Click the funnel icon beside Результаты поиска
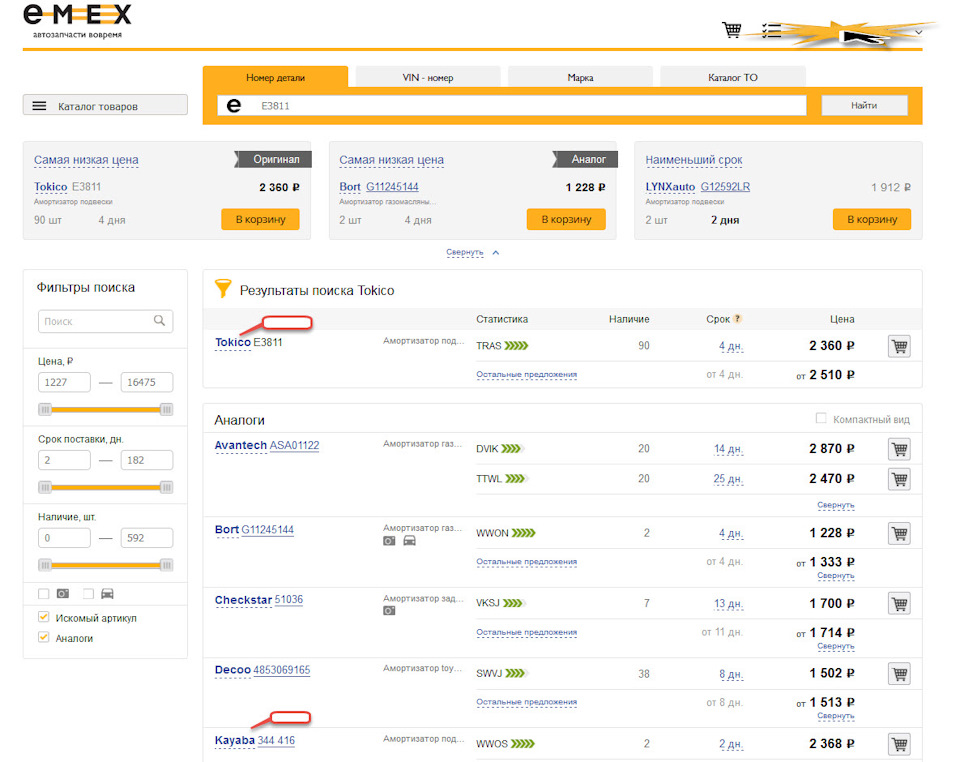 [223, 288]
